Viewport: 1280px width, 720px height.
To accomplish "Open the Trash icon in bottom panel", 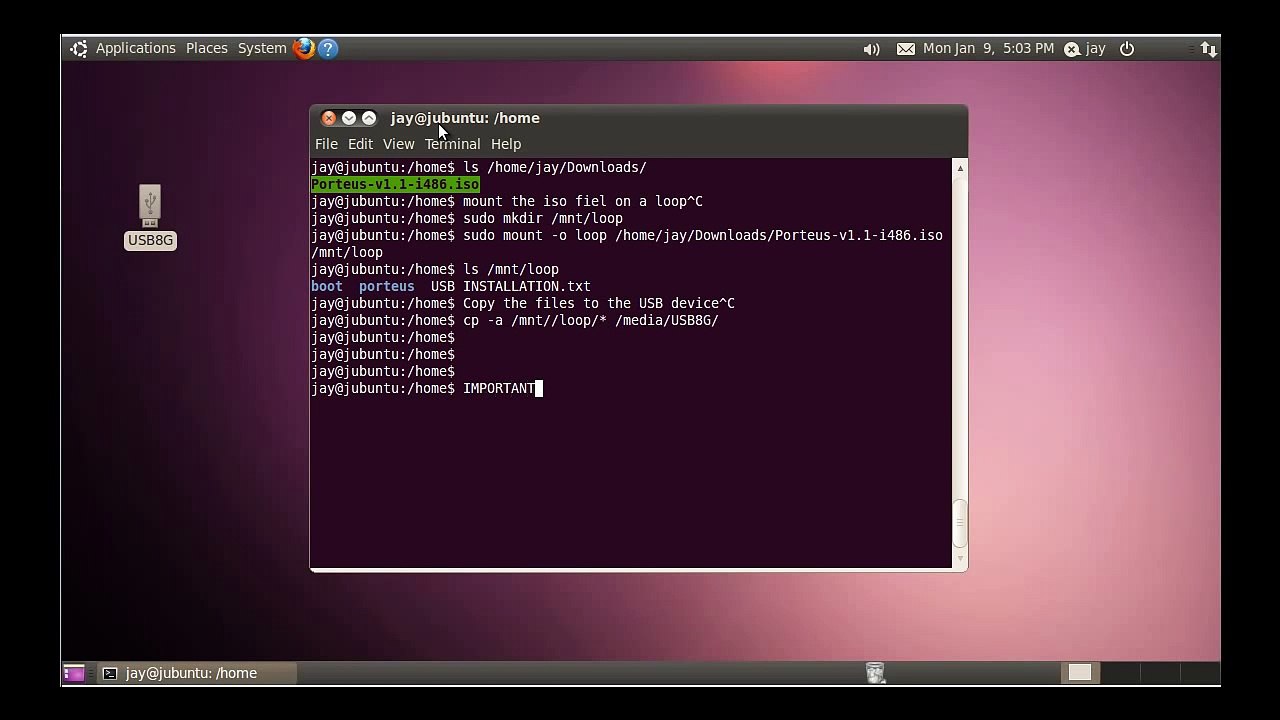I will pyautogui.click(x=876, y=673).
